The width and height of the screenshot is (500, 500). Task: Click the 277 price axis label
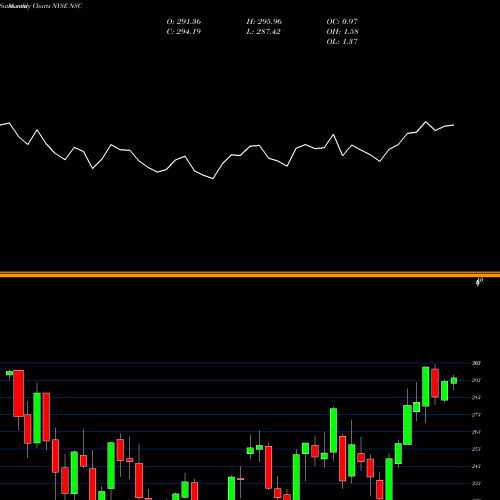pyautogui.click(x=476, y=415)
